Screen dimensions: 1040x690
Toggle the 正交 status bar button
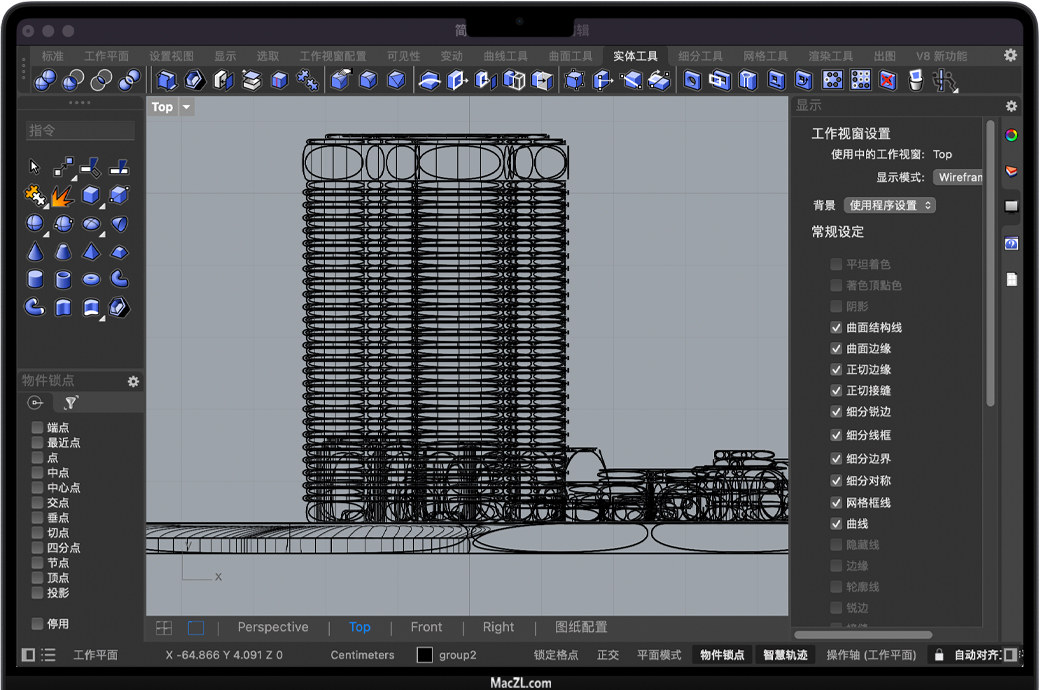pyautogui.click(x=608, y=655)
